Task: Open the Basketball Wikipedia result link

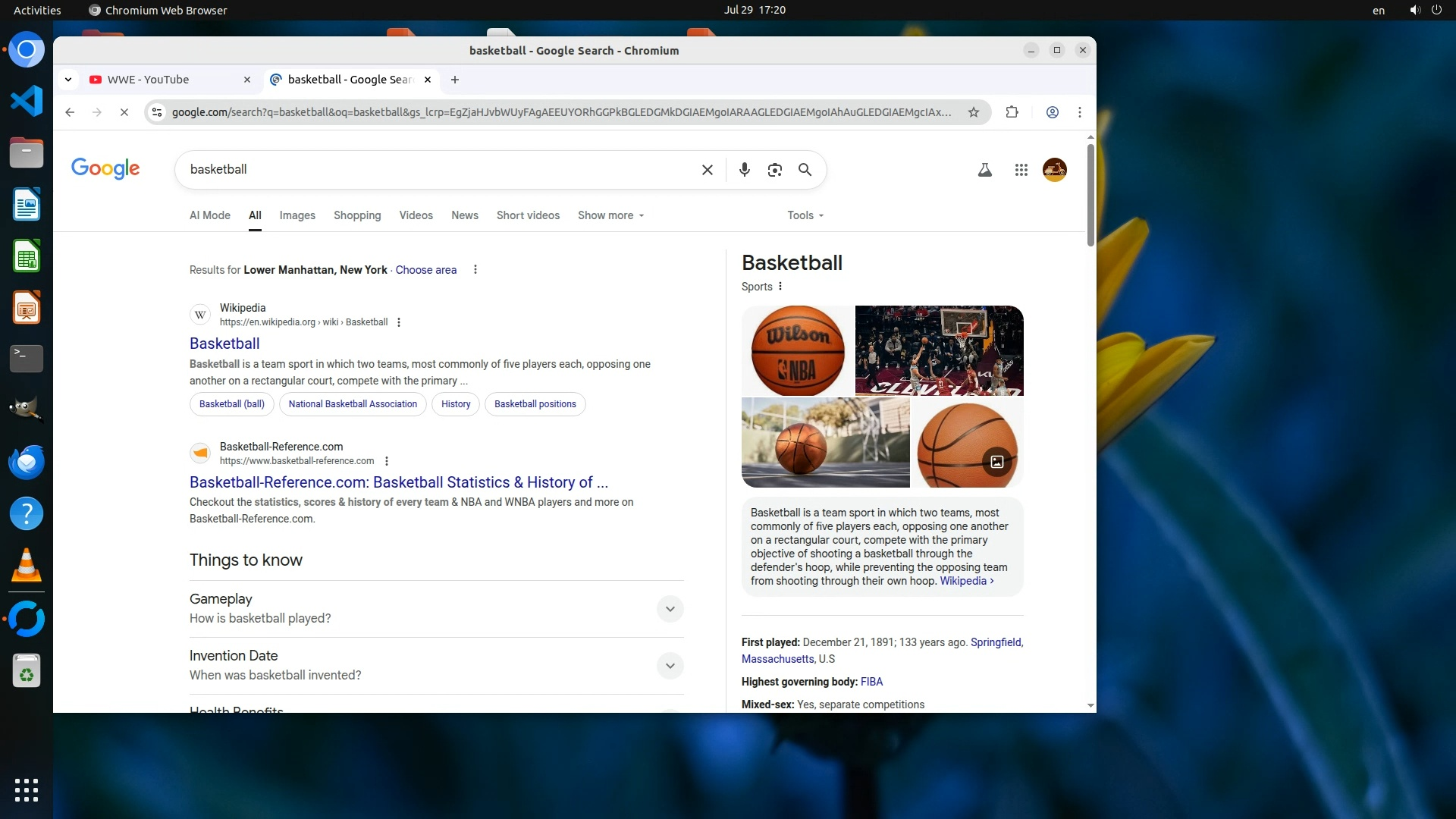Action: (224, 344)
